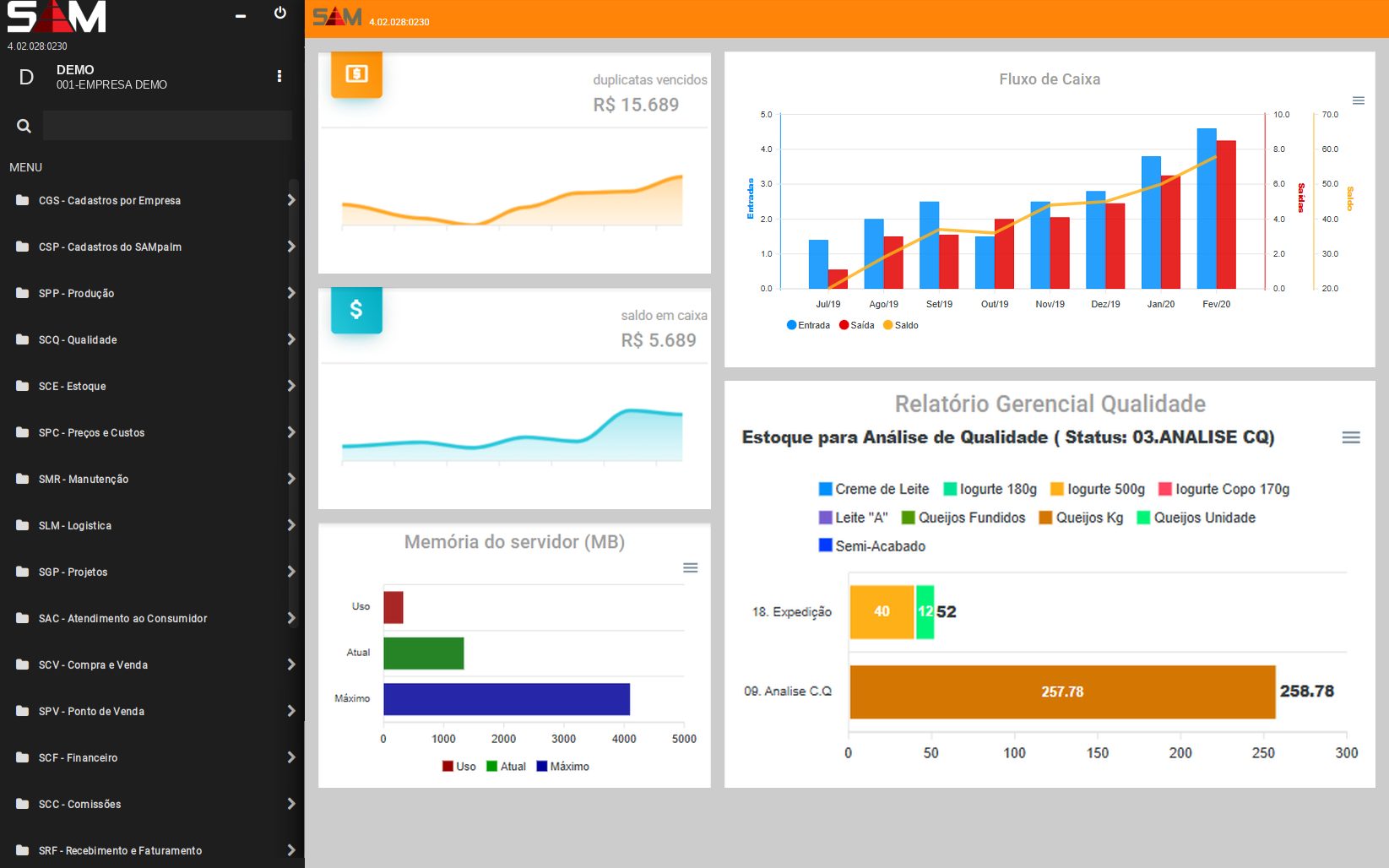Click the Semi-Acabado legend entry
Viewport: 1389px width, 868px height.
point(872,546)
